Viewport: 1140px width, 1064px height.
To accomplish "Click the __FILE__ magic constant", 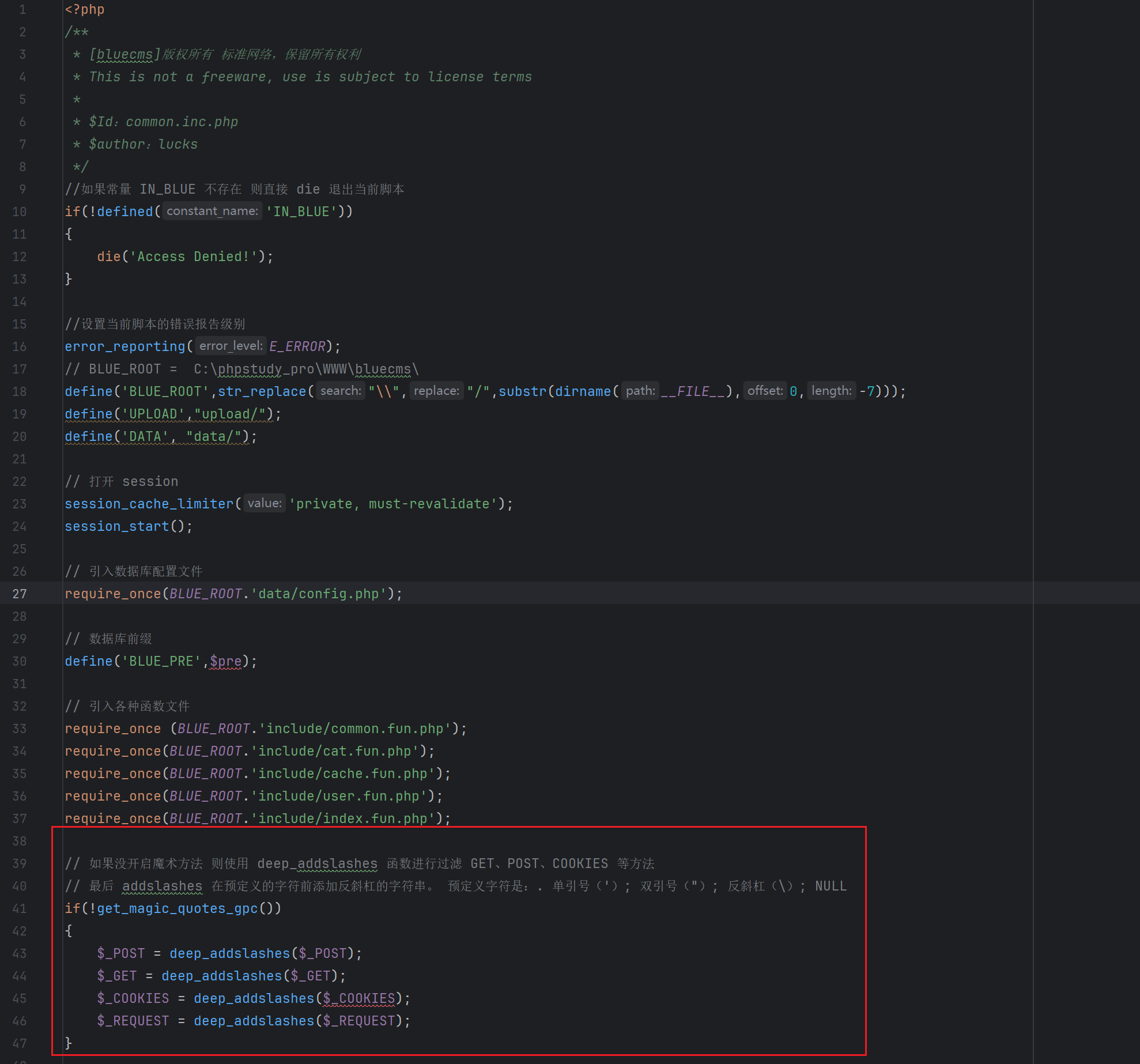I will (693, 391).
